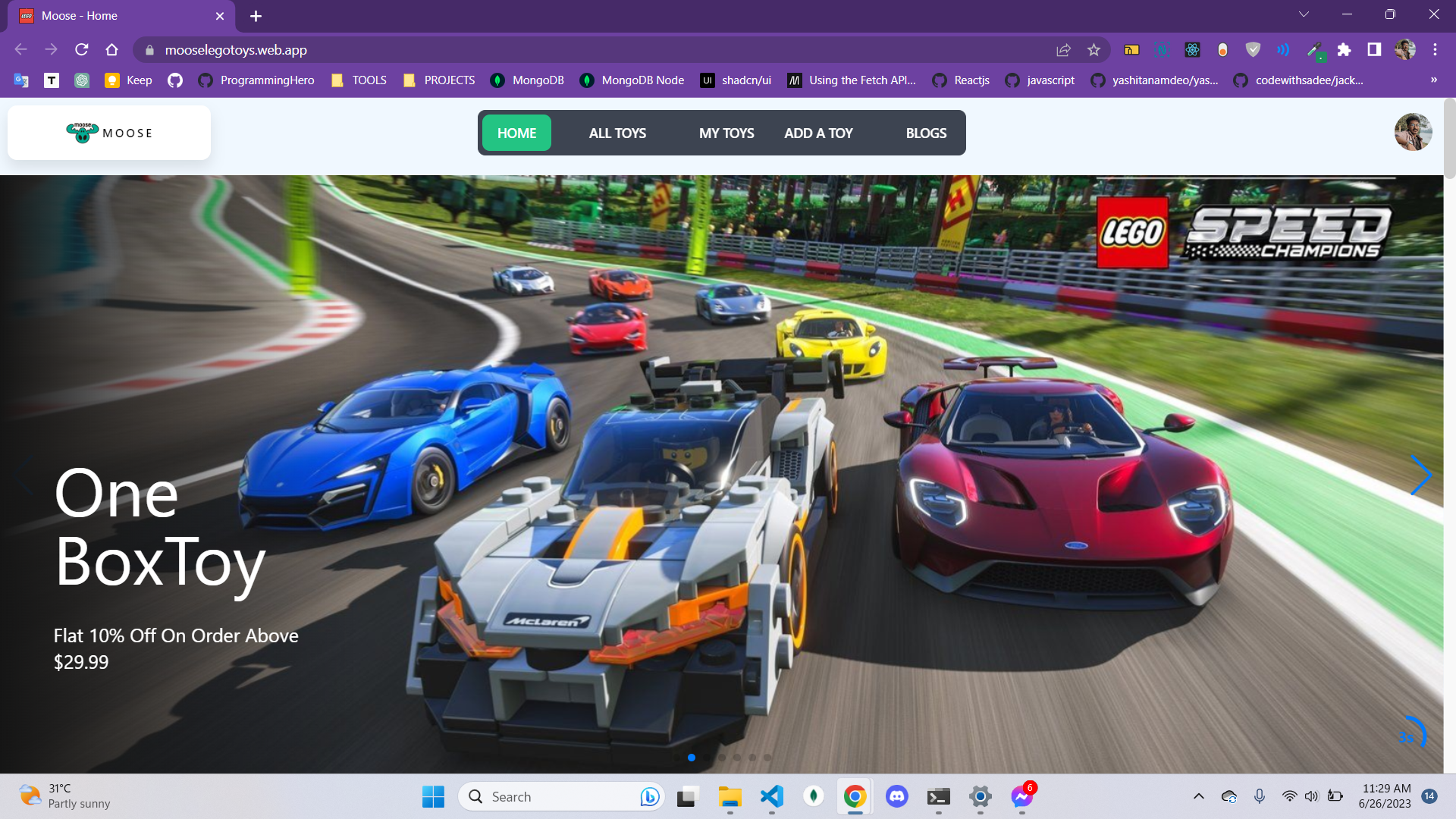Image resolution: width=1456 pixels, height=819 pixels.
Task: Open the Chrome profile avatar in the toolbar
Action: click(x=1405, y=49)
